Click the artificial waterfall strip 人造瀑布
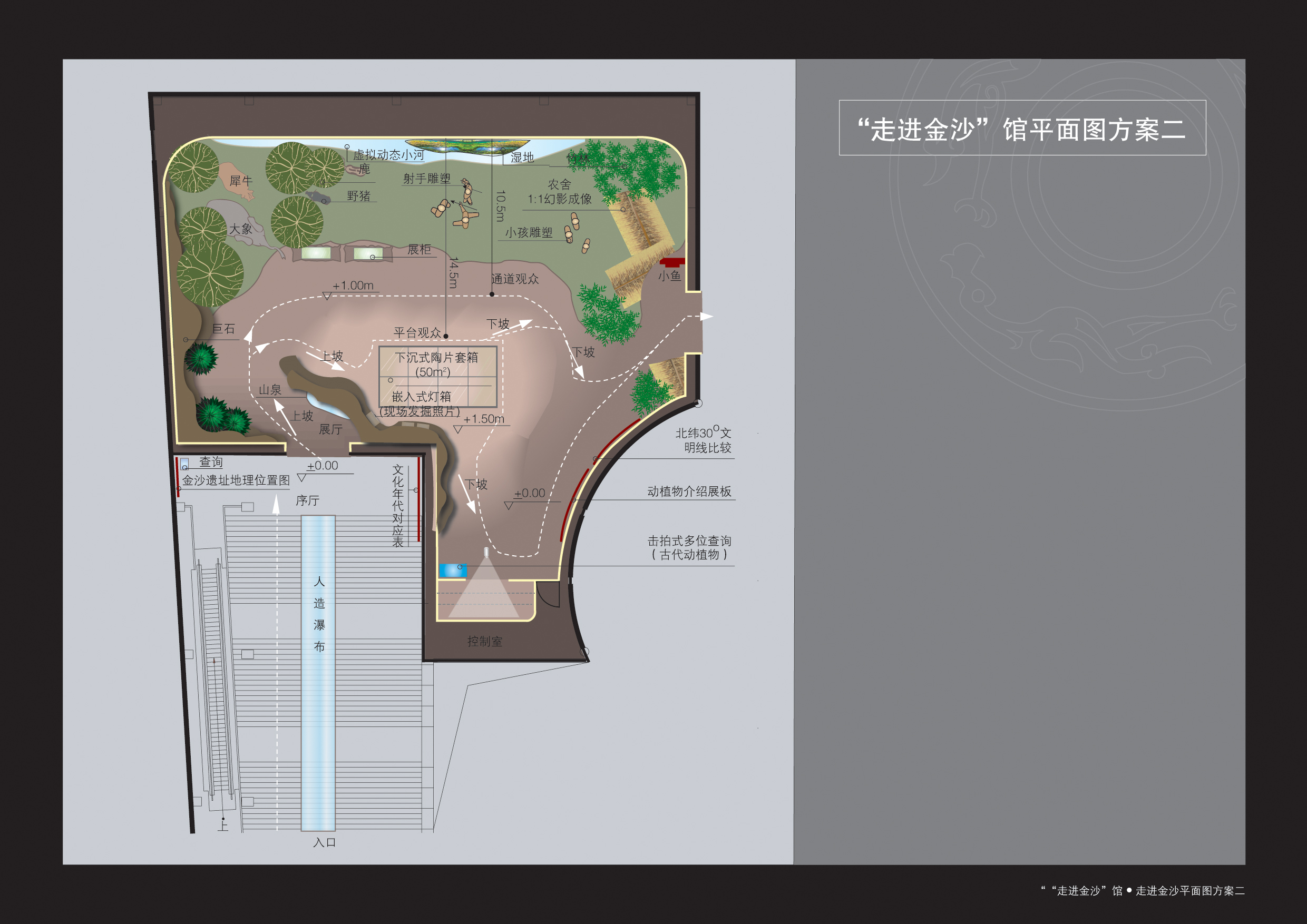Screen dimensions: 1307x924 click(x=318, y=671)
